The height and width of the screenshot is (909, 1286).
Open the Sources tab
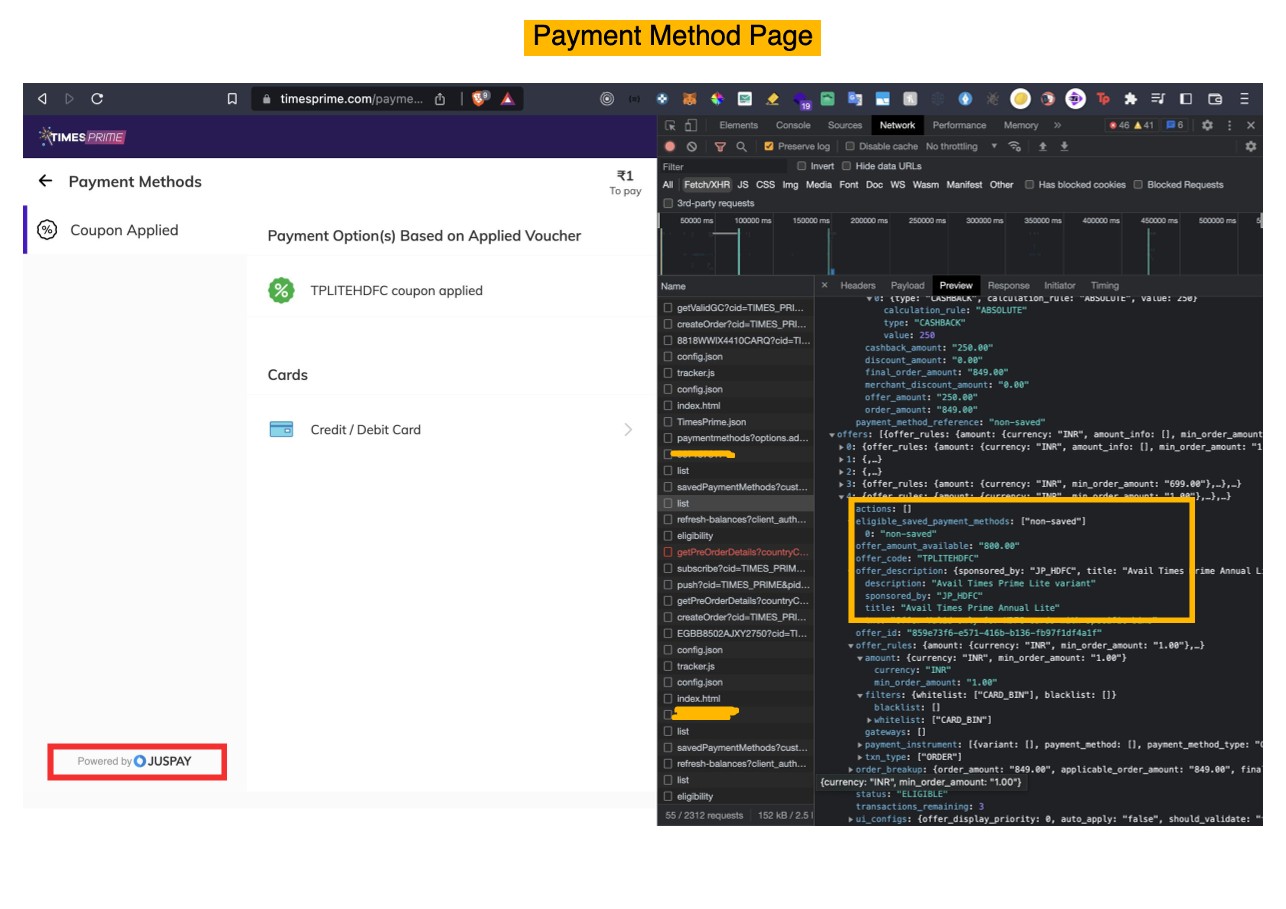point(845,125)
